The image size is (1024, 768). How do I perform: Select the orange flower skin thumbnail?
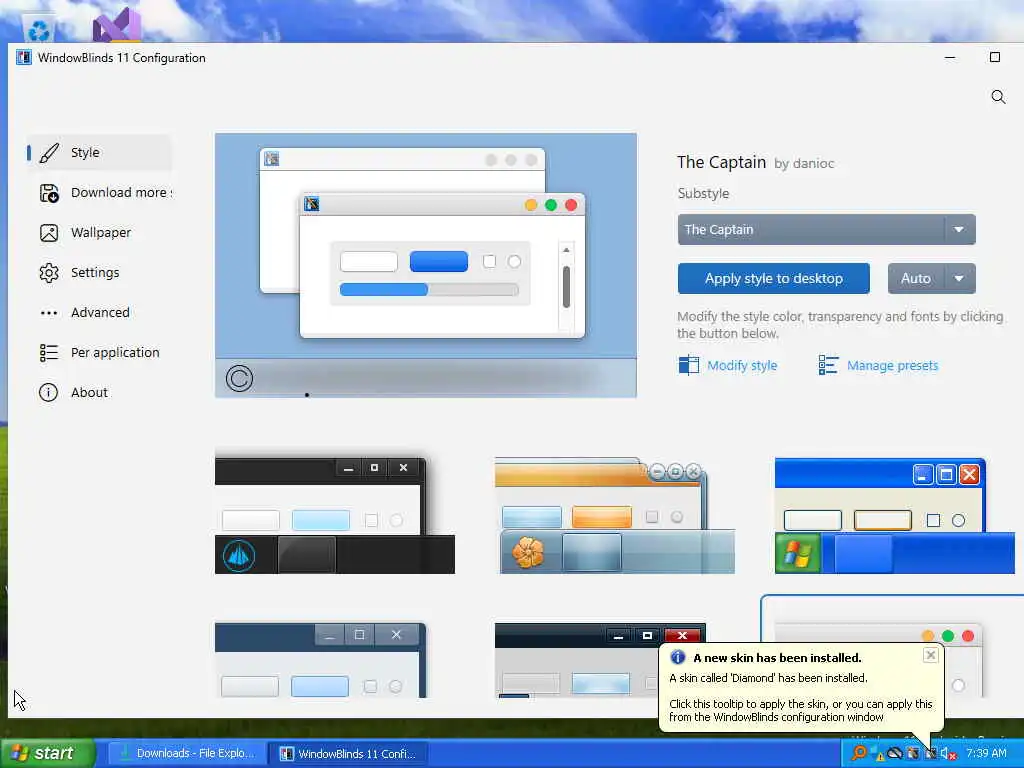pos(615,515)
